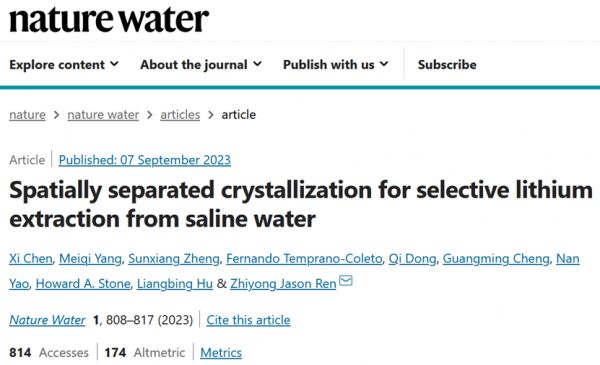Select author Guangming Cheng
This screenshot has width=600, height=365.
point(496,259)
